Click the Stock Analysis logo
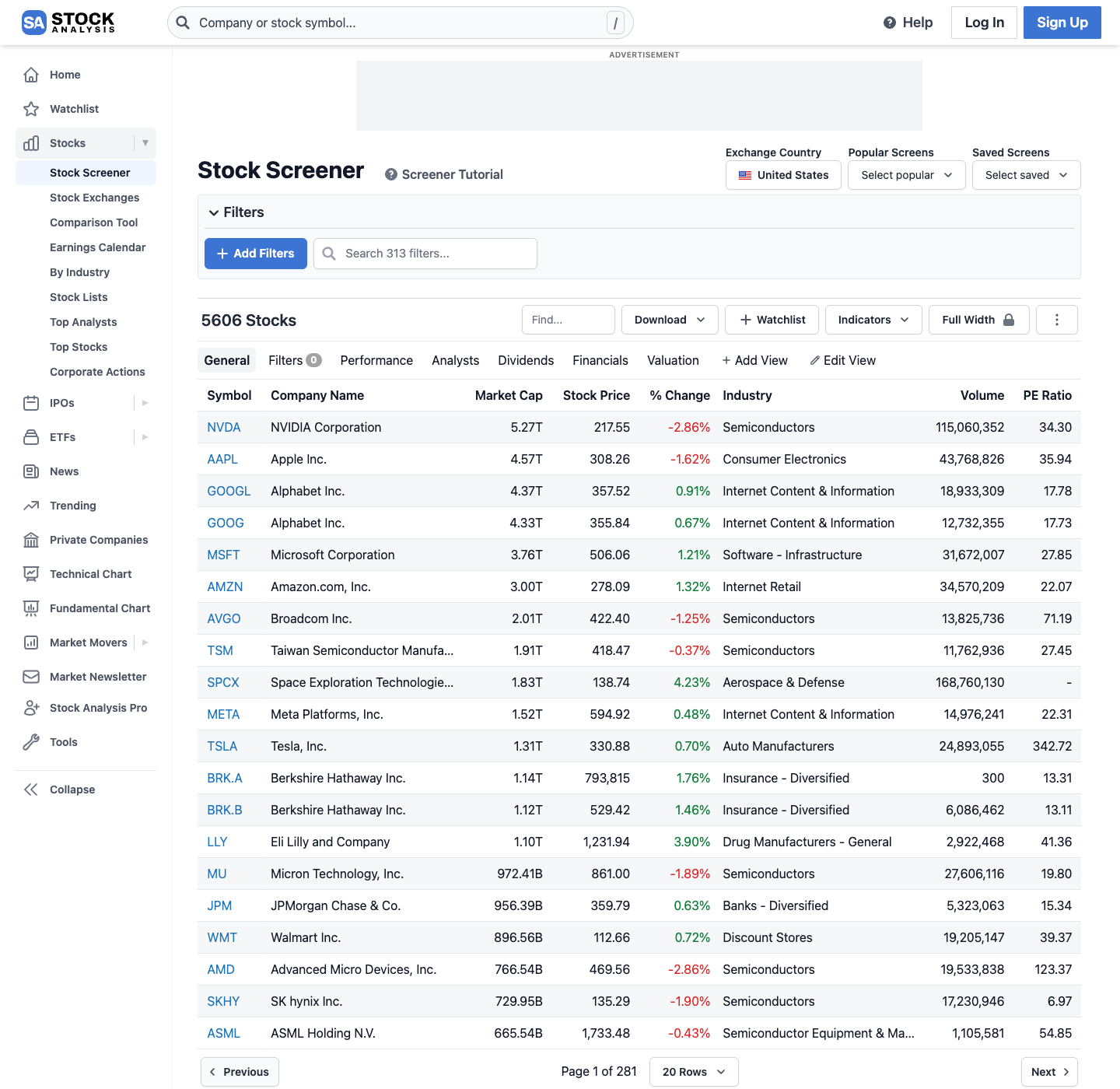 [68, 23]
